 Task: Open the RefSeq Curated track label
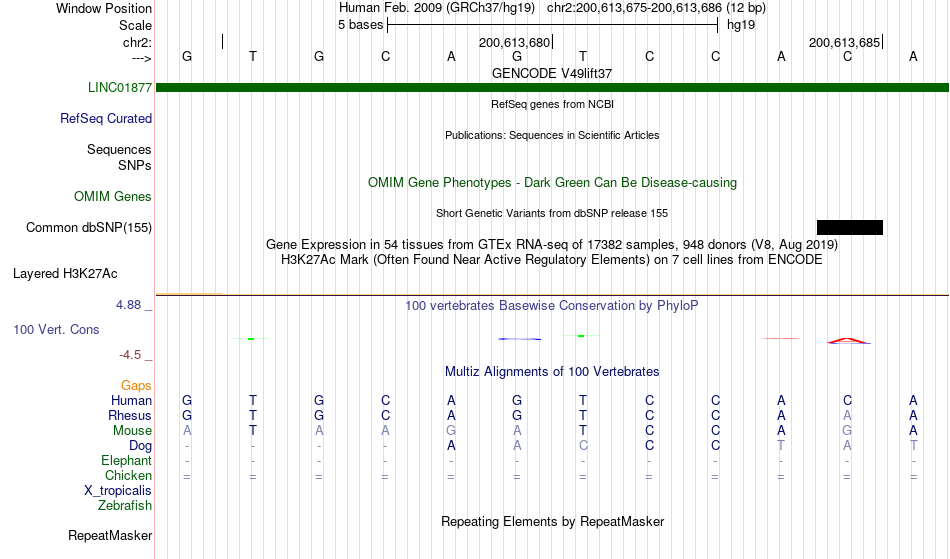pyautogui.click(x=106, y=118)
